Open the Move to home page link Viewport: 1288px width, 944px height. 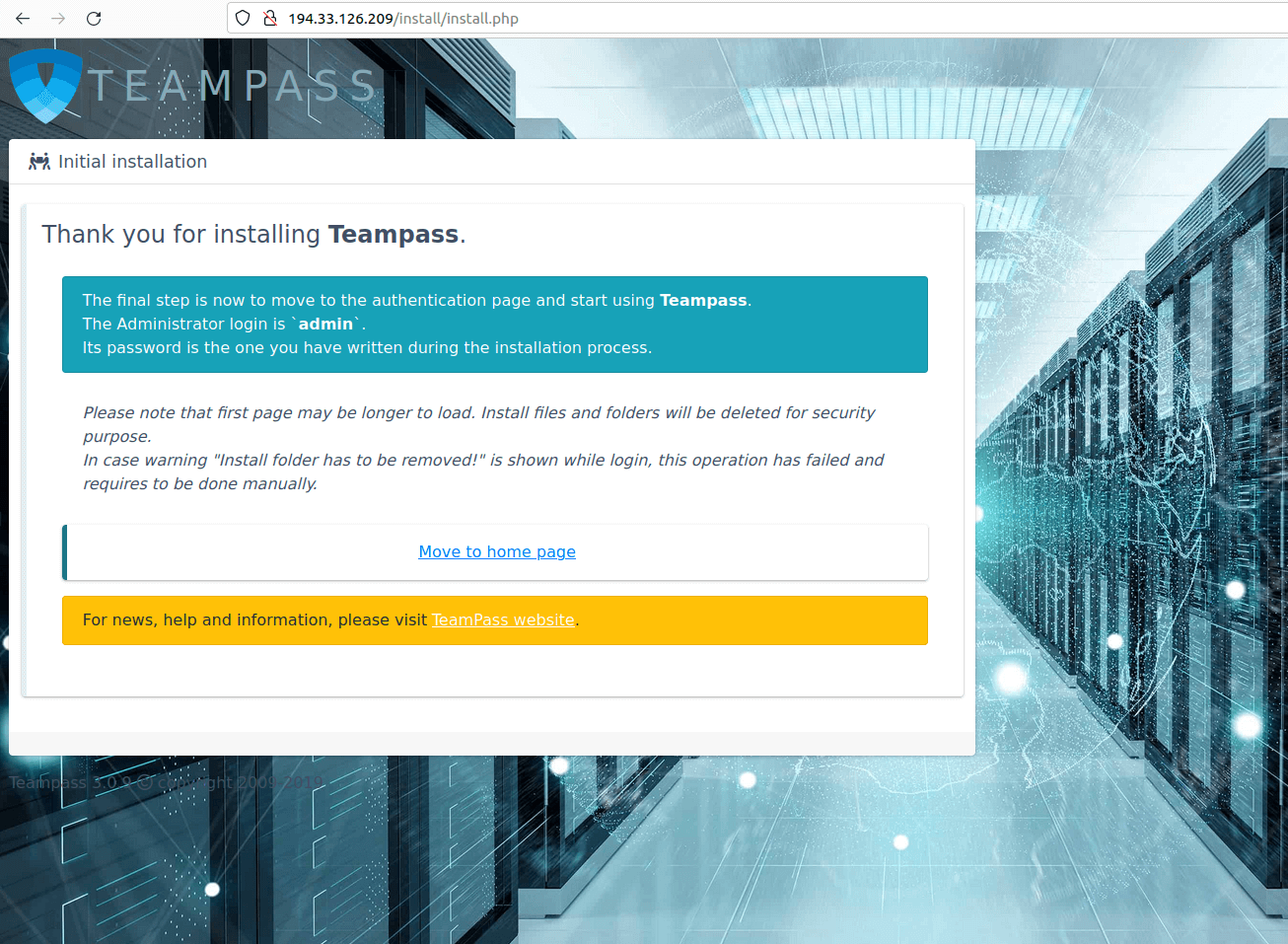click(497, 552)
